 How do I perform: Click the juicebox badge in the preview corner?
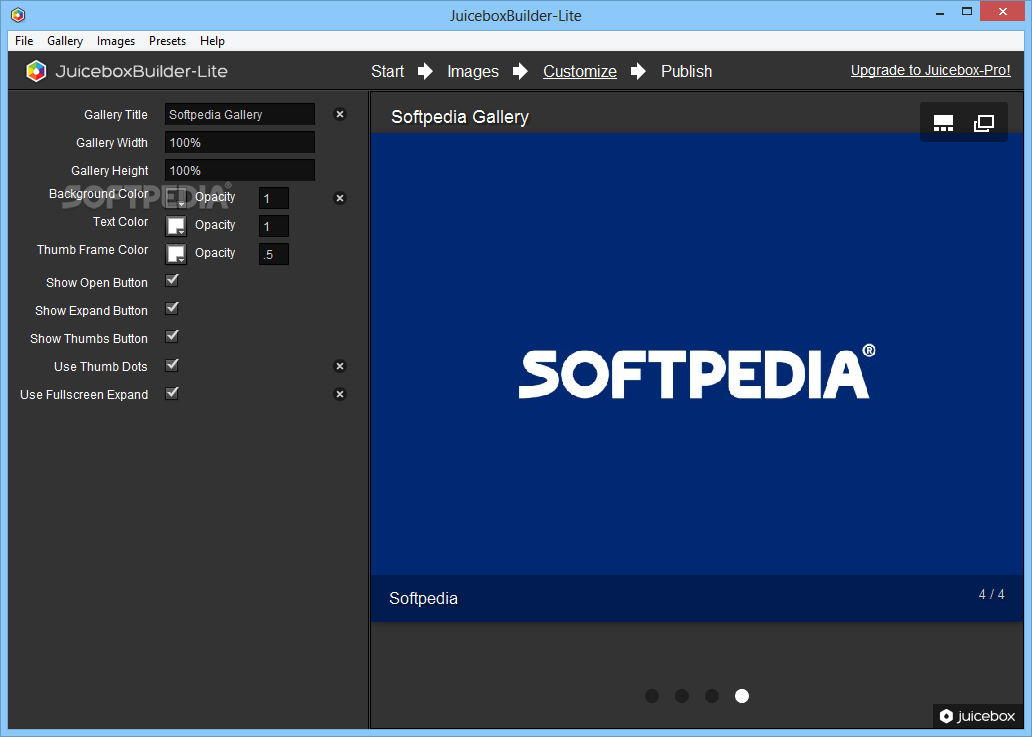pyautogui.click(x=977, y=716)
